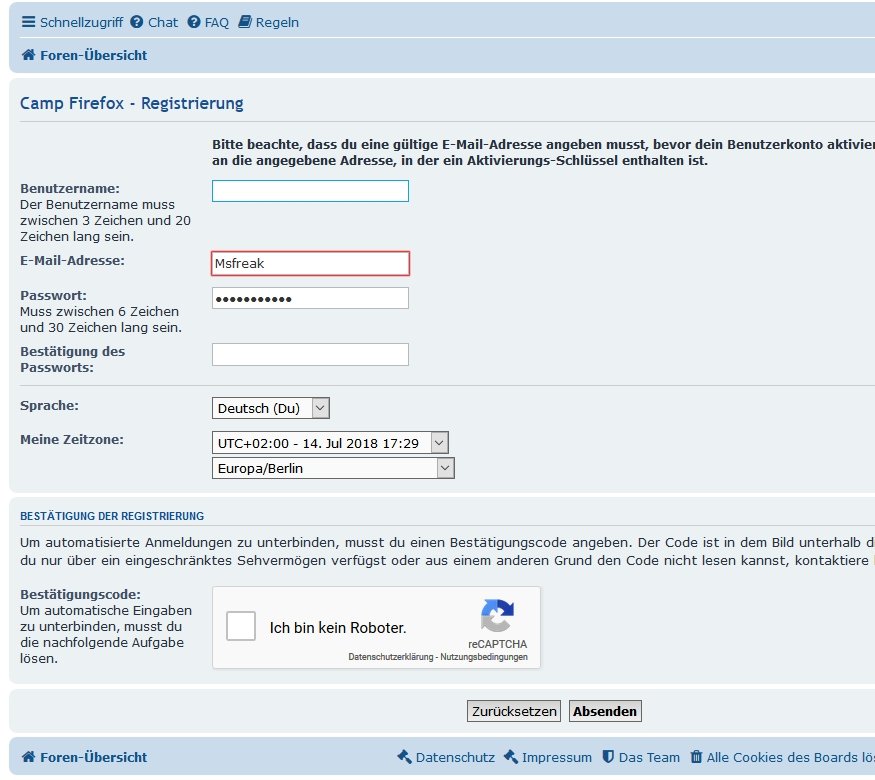Go to Foren-Übersicht in the top breadcrumb
Screen dimensions: 875x780
click(93, 55)
